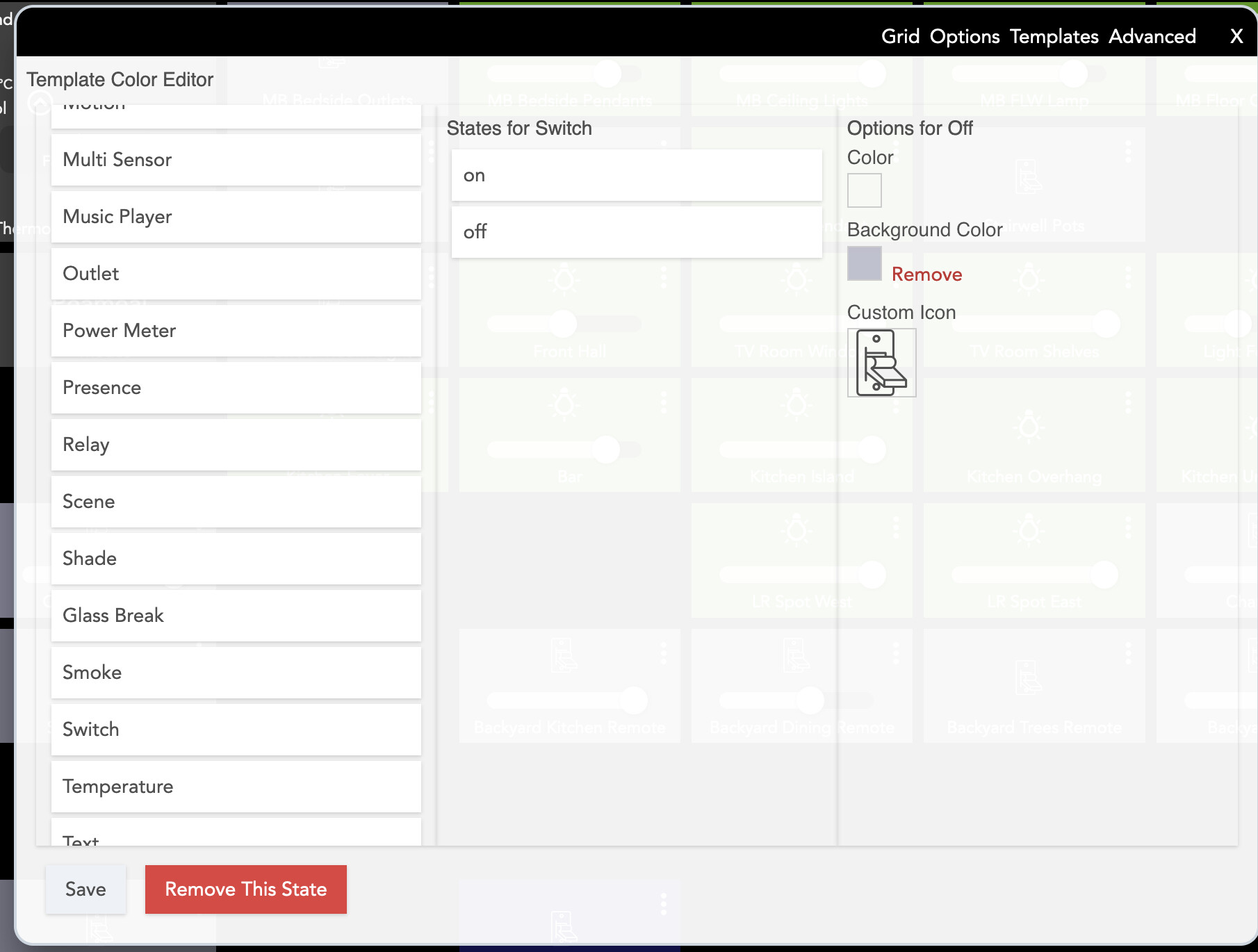Open the Background Color swatch picker
Viewport: 1258px width, 952px height.
865,263
